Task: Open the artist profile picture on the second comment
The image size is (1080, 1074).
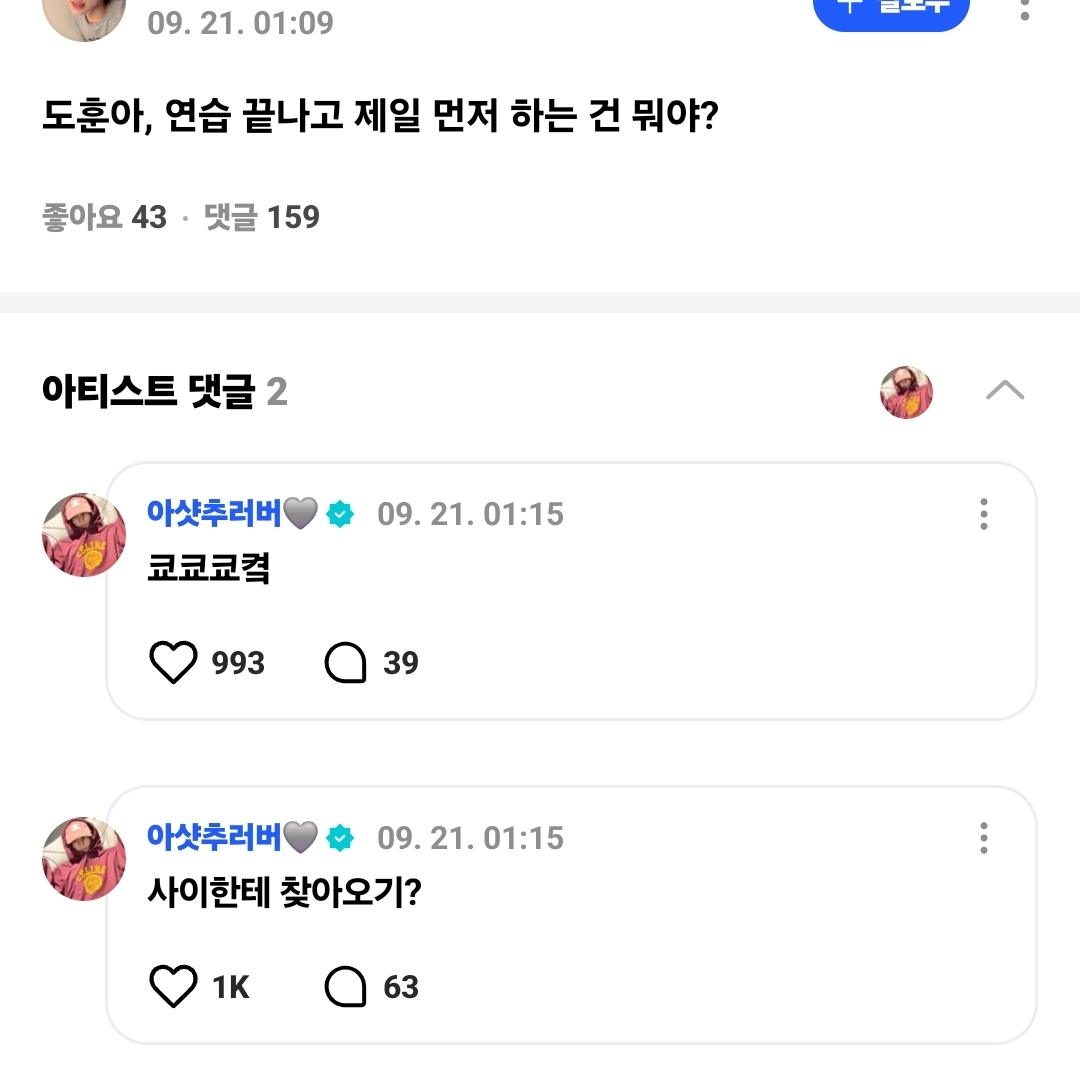Action: click(x=84, y=859)
